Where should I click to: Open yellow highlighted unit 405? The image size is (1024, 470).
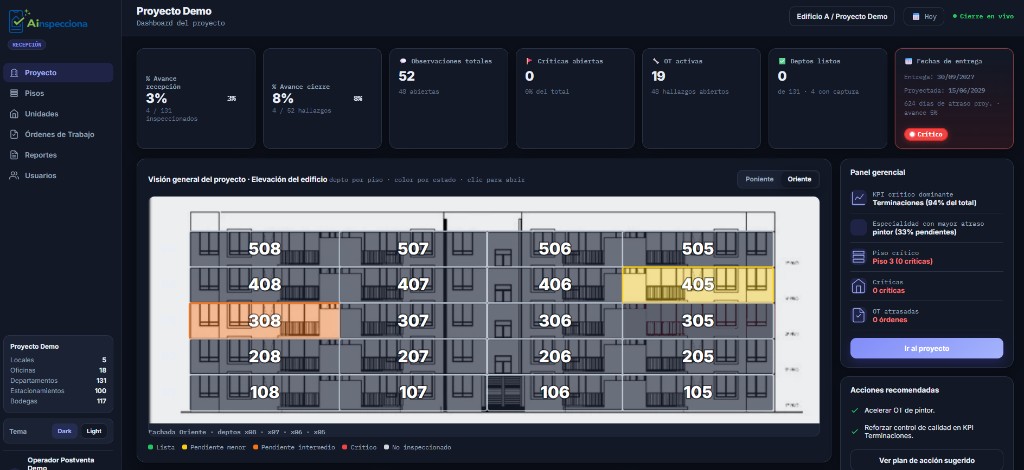pyautogui.click(x=697, y=285)
